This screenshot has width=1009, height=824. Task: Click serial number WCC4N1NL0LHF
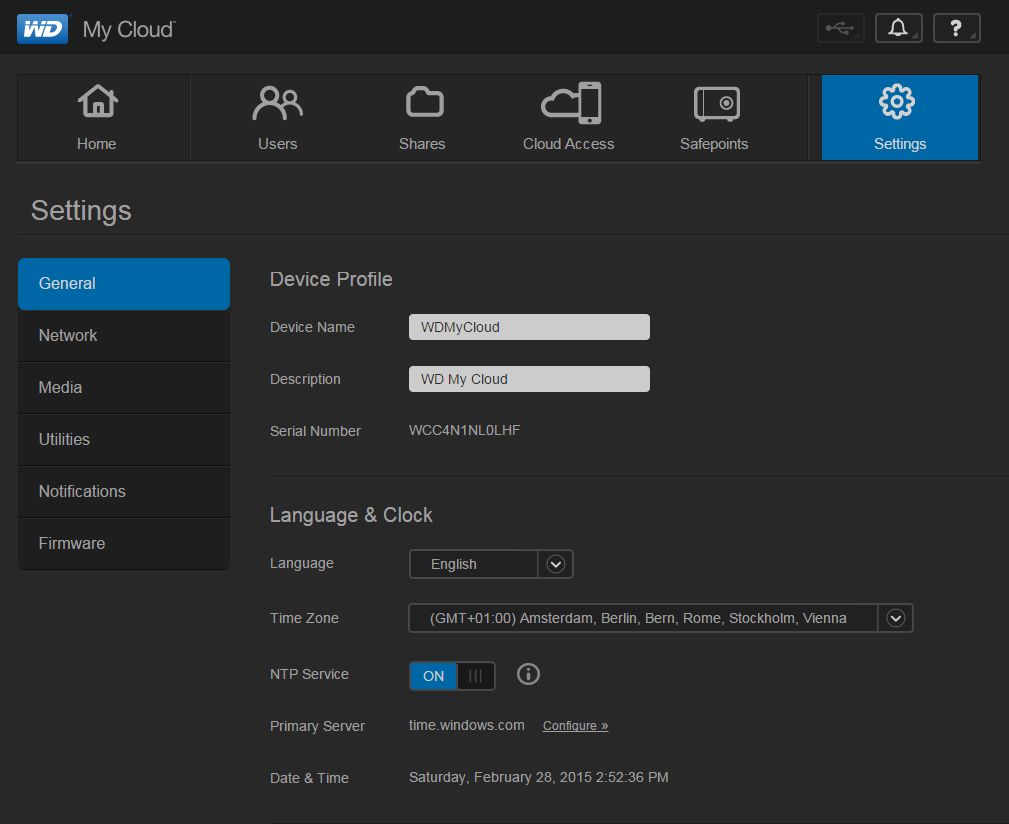tap(465, 430)
